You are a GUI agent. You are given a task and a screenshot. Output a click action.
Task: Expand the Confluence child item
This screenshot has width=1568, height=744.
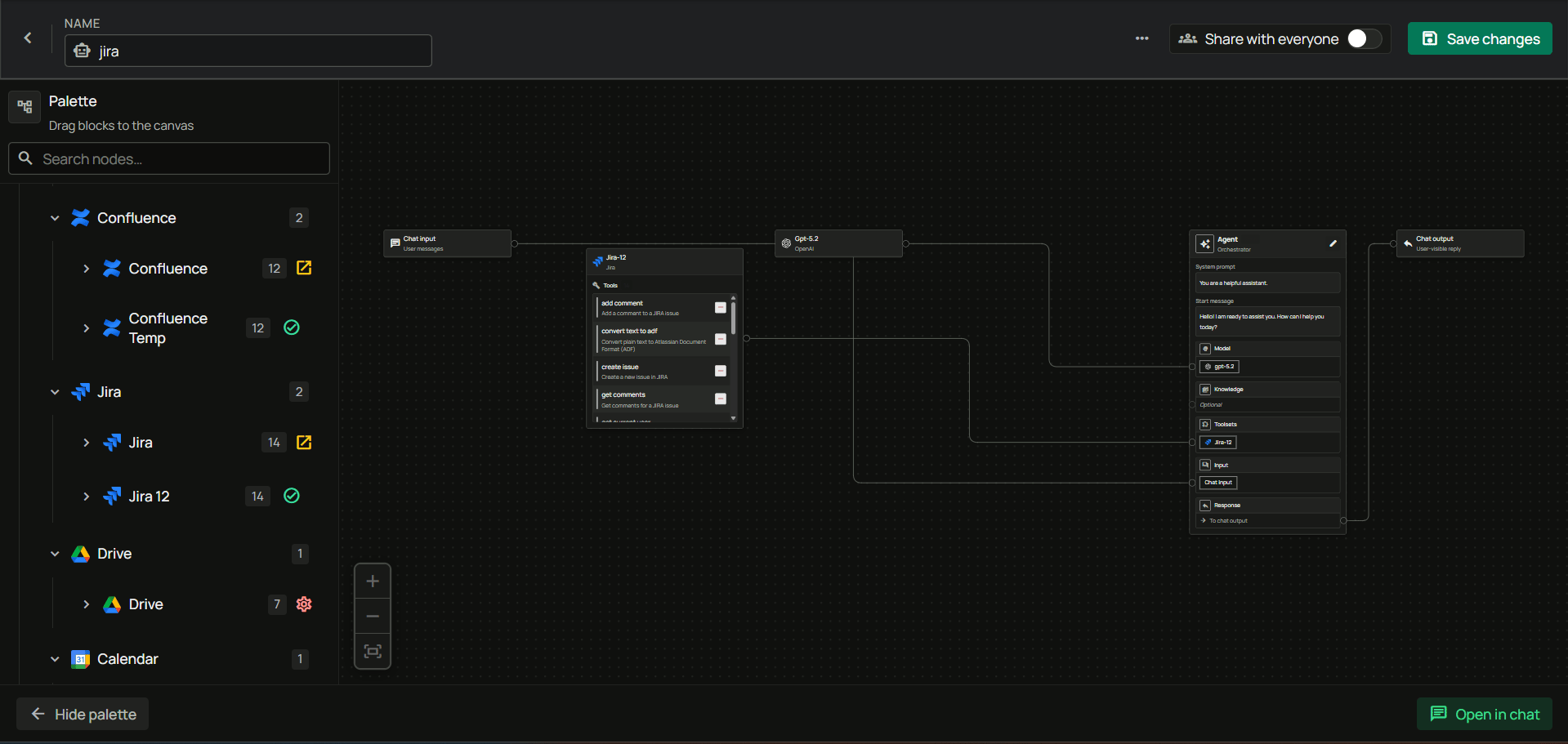86,269
